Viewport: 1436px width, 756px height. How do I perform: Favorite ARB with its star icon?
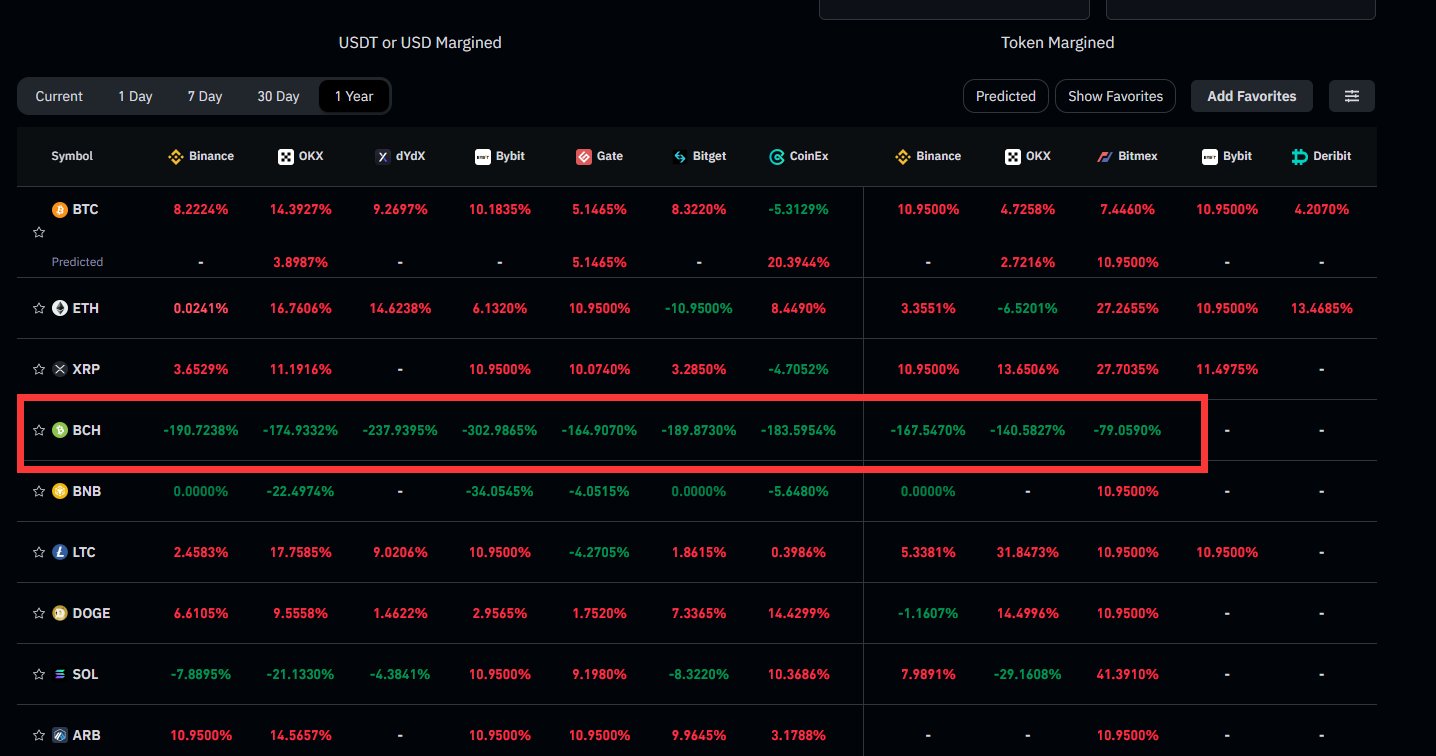(39, 735)
